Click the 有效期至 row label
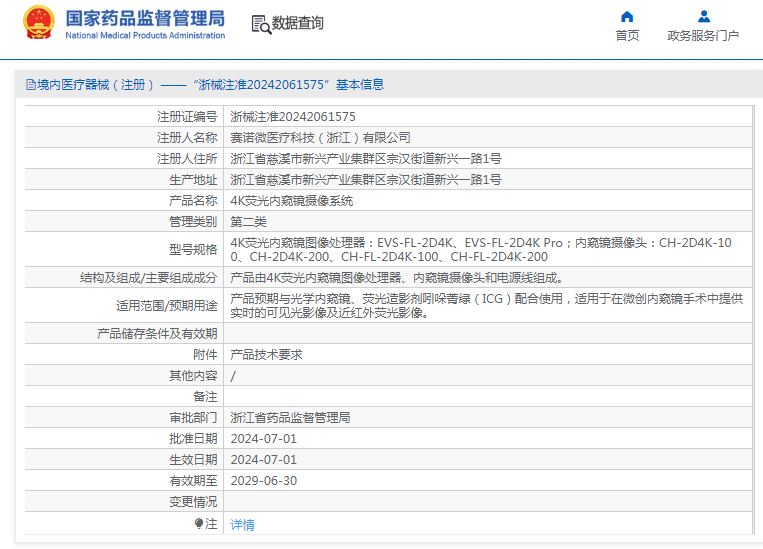Viewport: 763px width, 549px height. (x=193, y=480)
